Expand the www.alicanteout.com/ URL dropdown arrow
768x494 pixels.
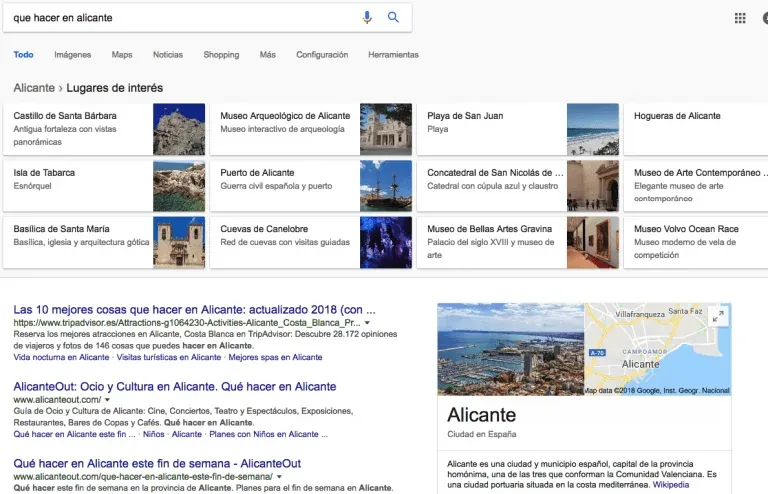(x=107, y=400)
